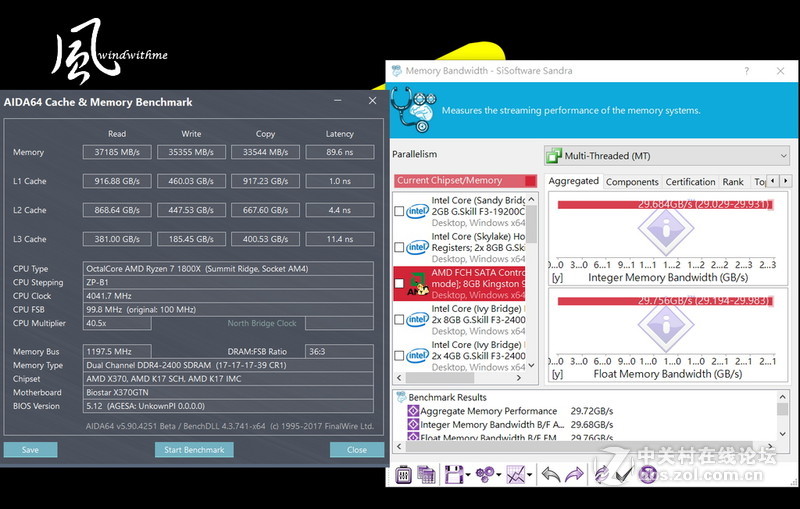Click reference list horizontal scrollbar thumb
This screenshot has width=800, height=509.
pos(440,378)
